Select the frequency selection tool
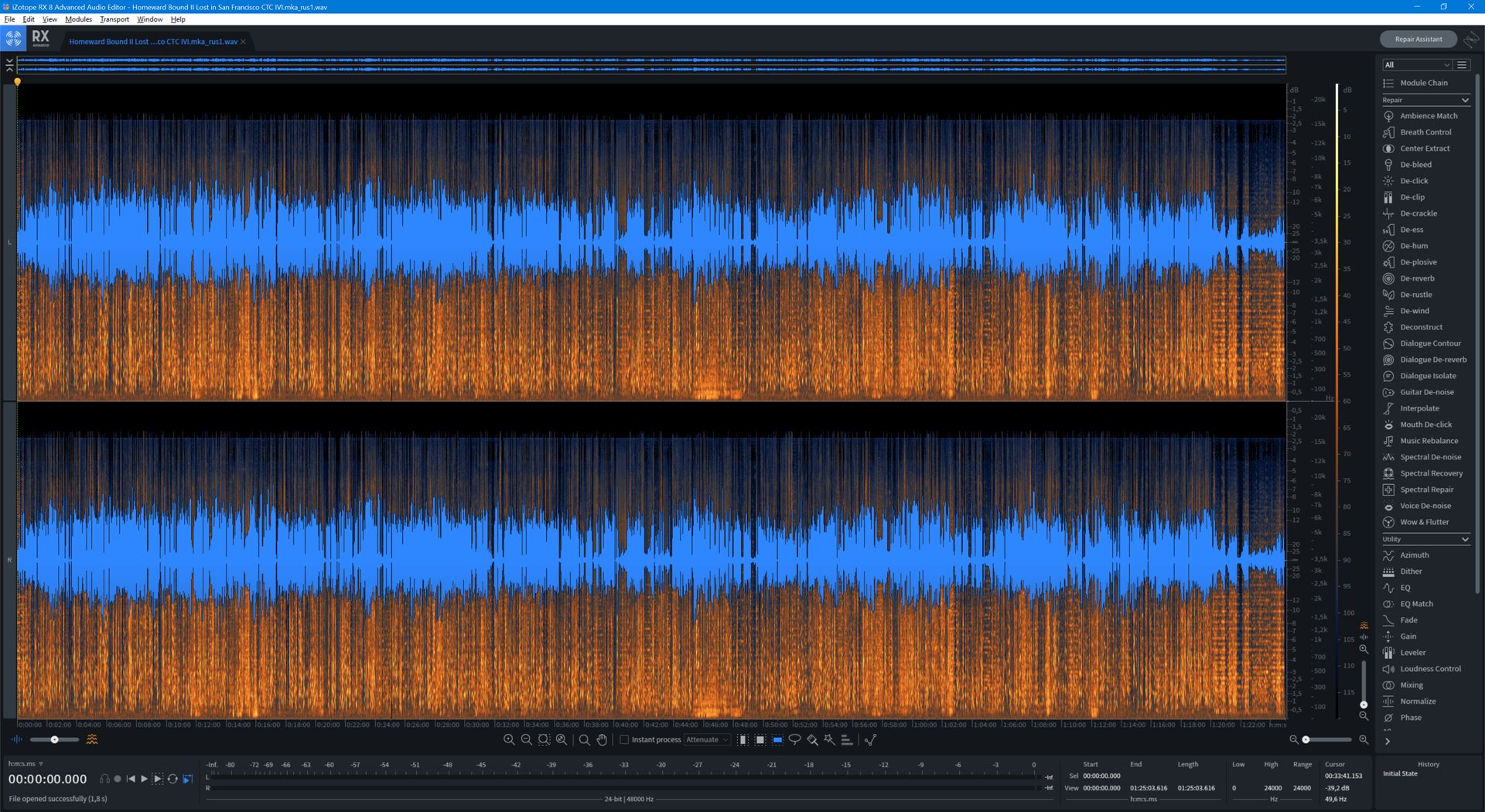 777,740
